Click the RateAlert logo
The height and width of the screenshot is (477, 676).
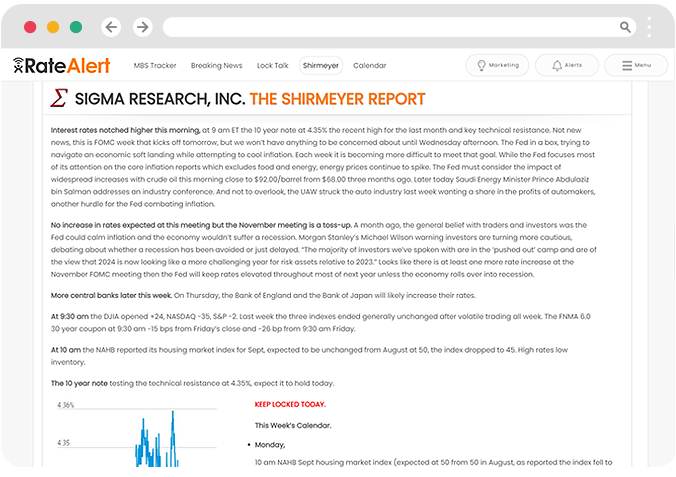pos(61,66)
